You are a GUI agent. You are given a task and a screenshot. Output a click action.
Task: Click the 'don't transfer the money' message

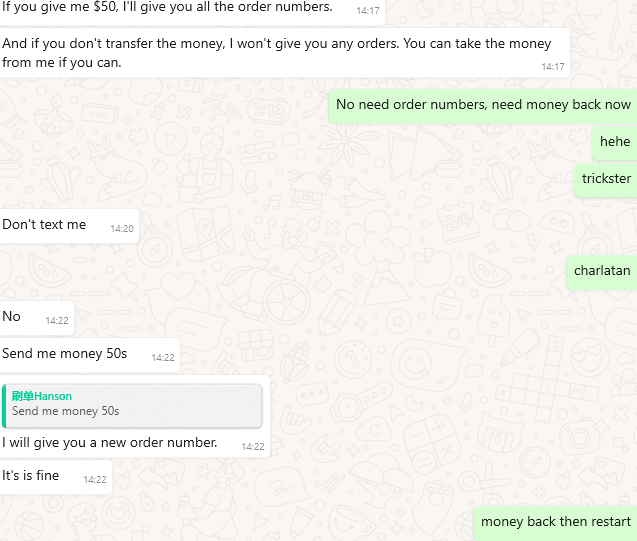coord(284,53)
